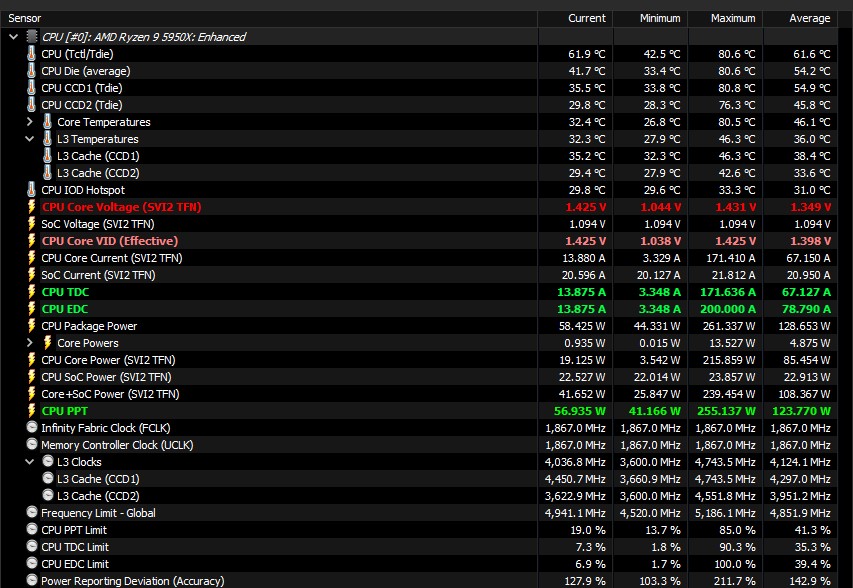Click clock icon beside Frequency Limit - Global
Image resolution: width=853 pixels, height=588 pixels.
(x=32, y=512)
